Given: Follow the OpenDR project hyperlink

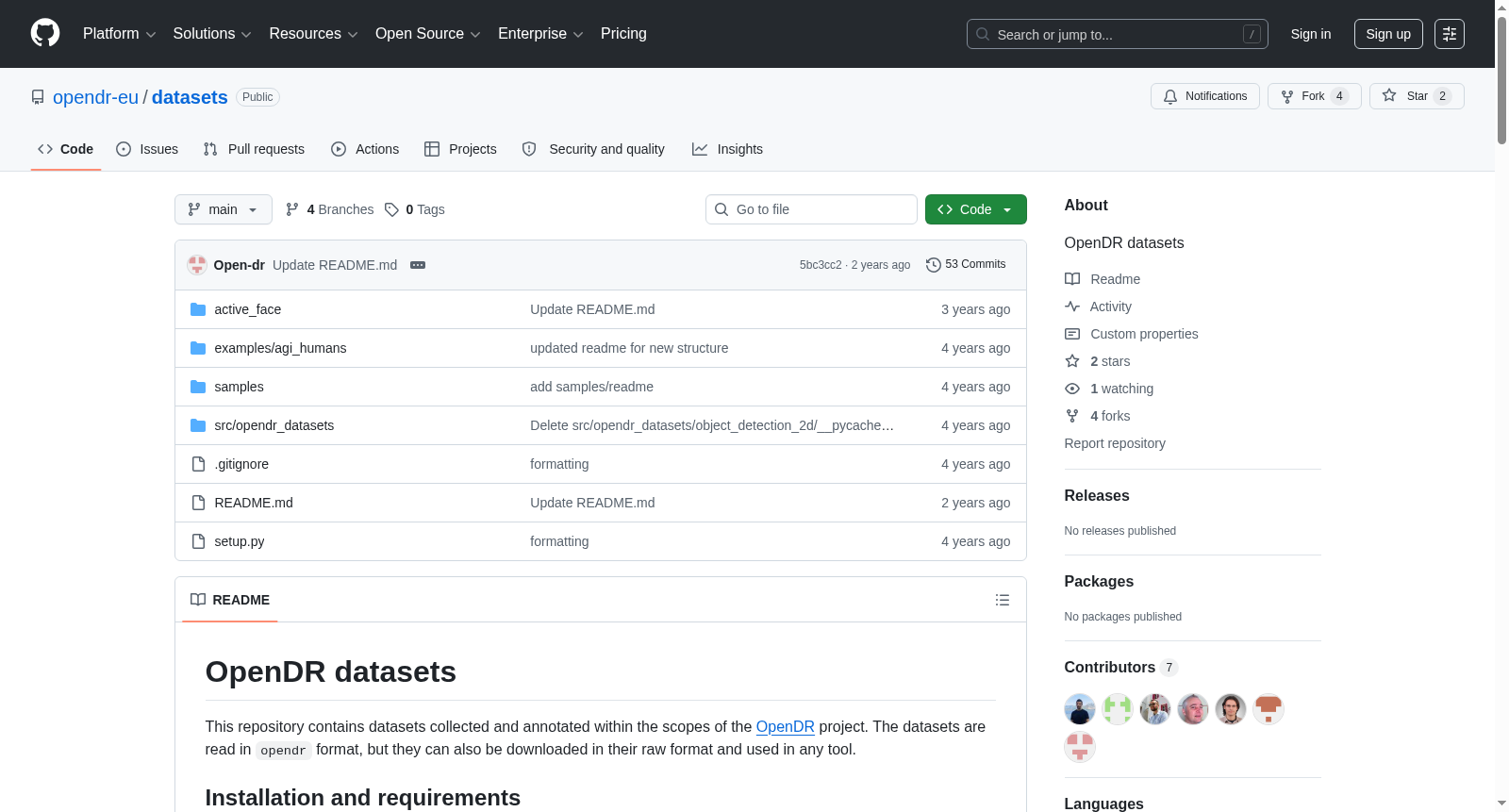Looking at the screenshot, I should (x=786, y=727).
